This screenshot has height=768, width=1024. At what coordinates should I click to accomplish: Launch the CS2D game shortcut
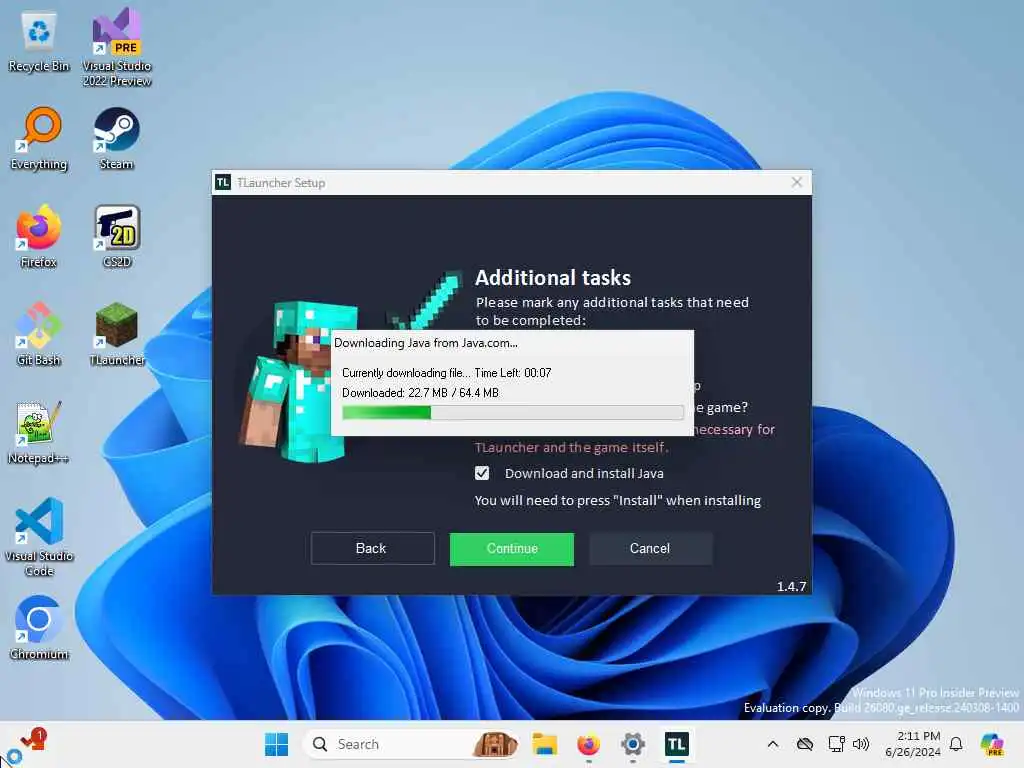[x=117, y=236]
